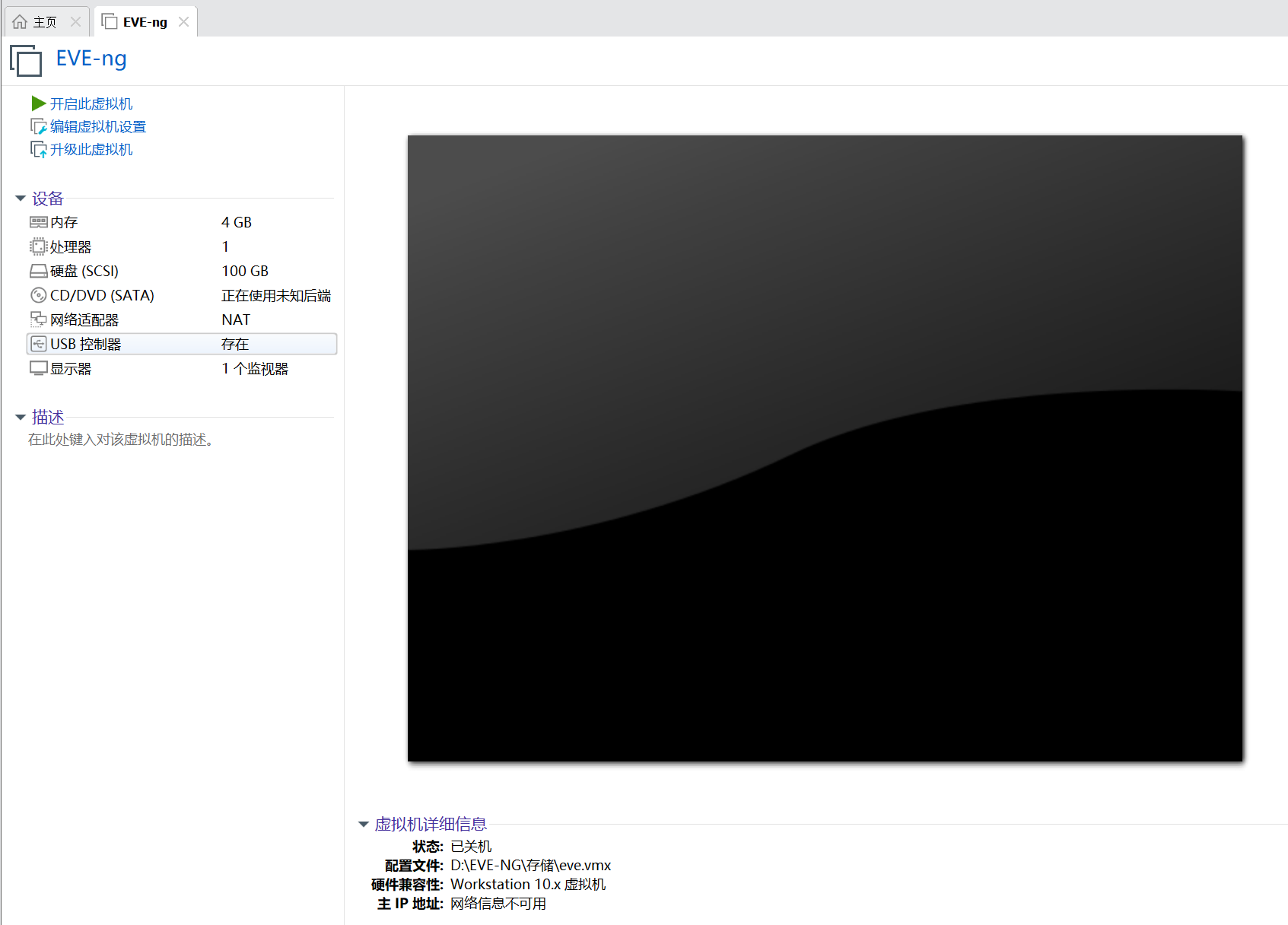The width and height of the screenshot is (1288, 925).
Task: Click 升级此虚拟机 upgrade link
Action: 91,149
